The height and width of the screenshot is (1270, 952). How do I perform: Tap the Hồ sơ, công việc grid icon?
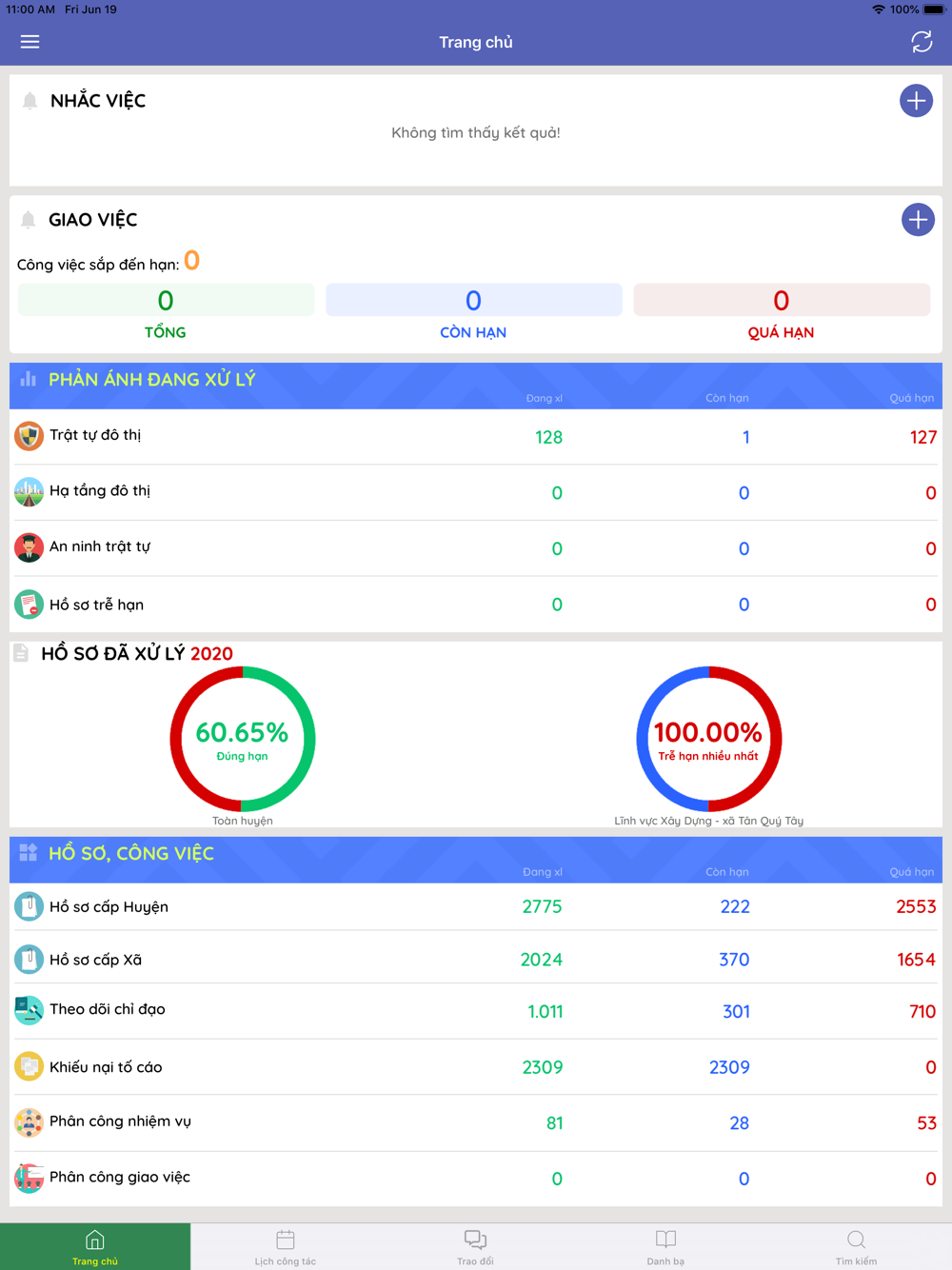point(29,853)
